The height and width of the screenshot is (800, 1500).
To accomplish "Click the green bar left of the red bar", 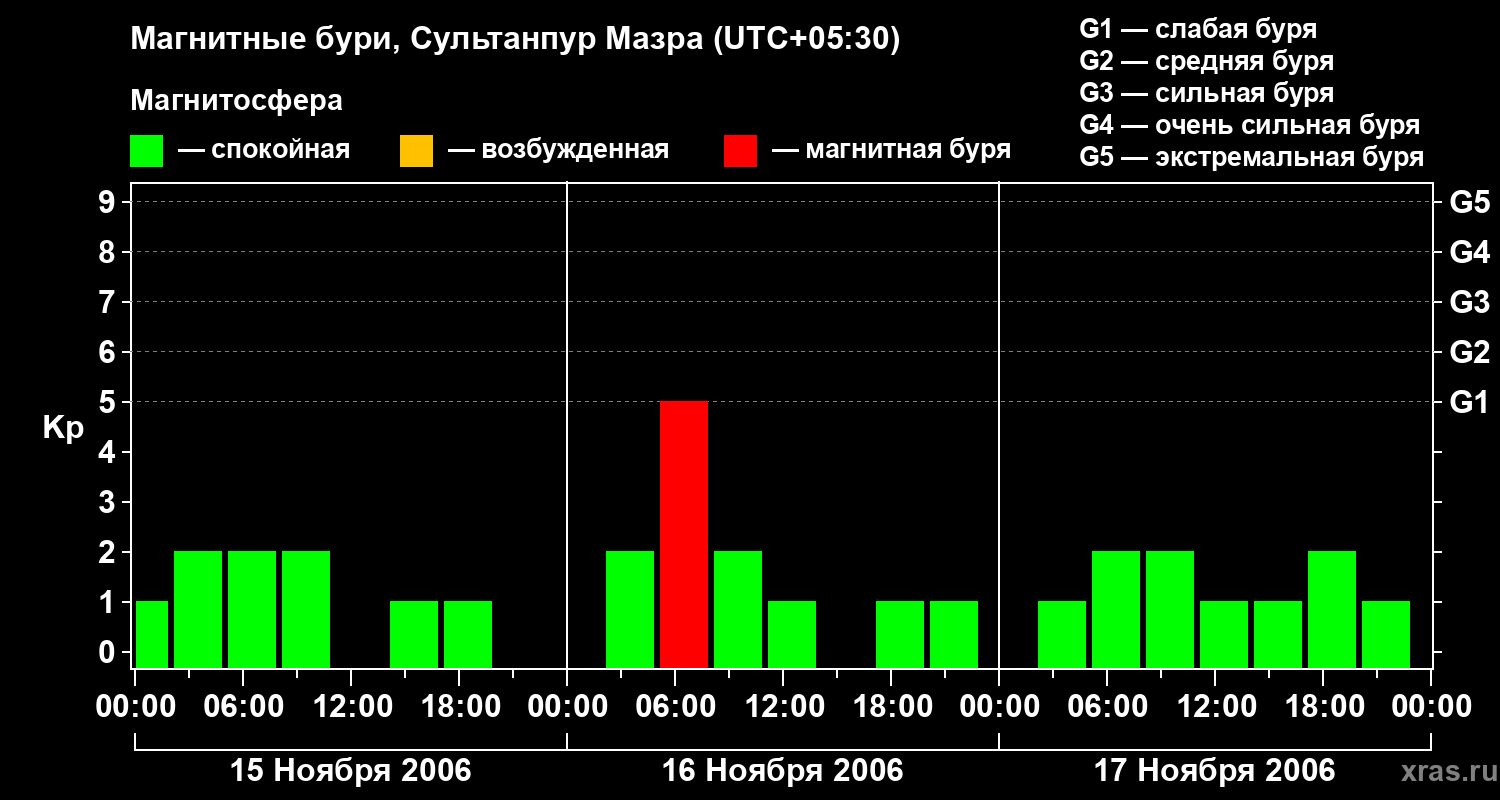I will [x=630, y=609].
